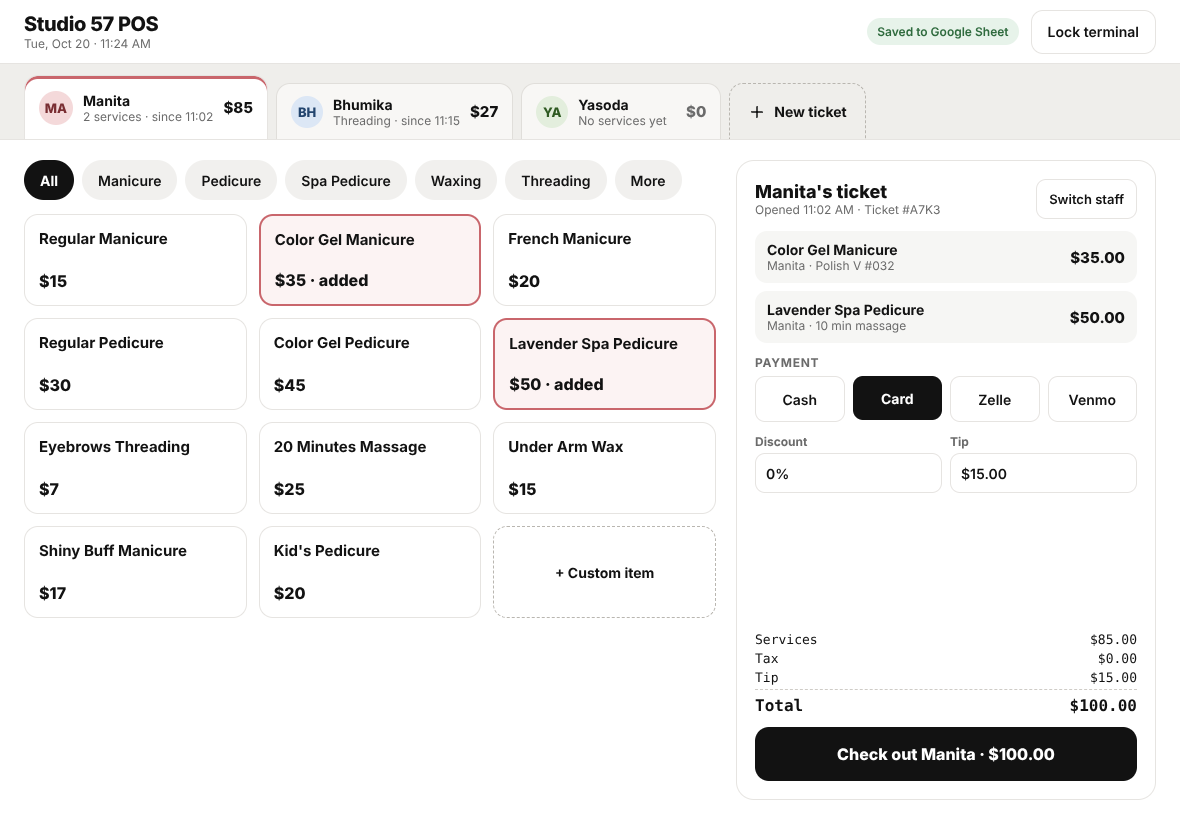Screen dimensions: 1180x820
Task: Filter services by Waxing
Action: point(456,181)
